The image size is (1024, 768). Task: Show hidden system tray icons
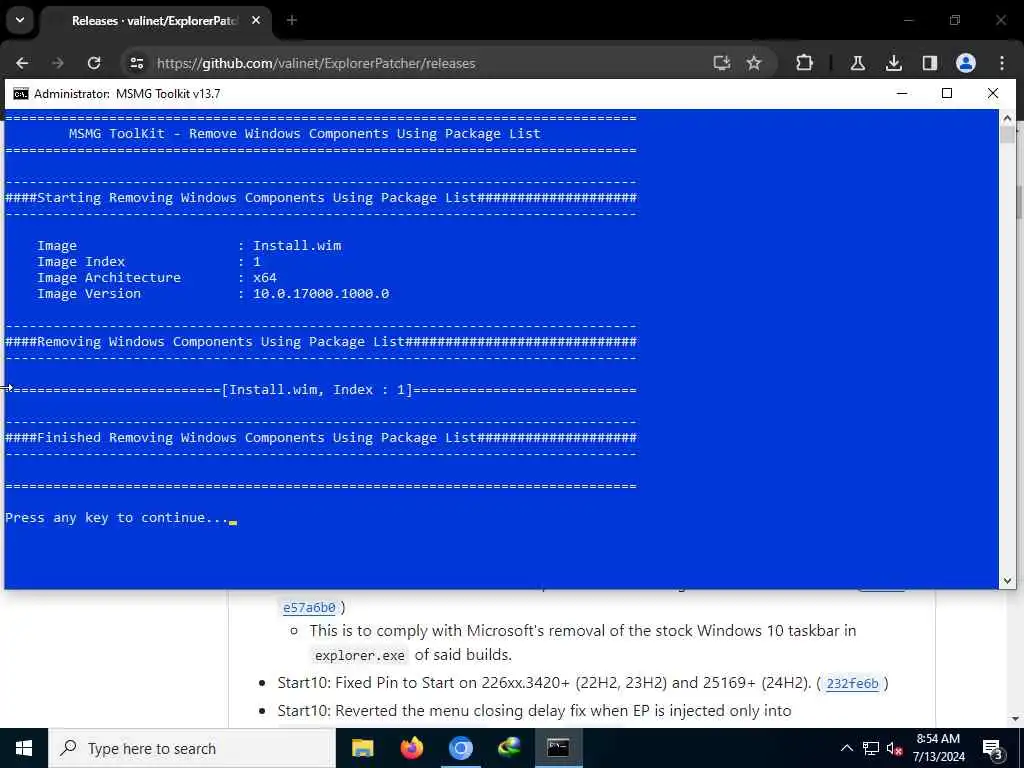[846, 748]
